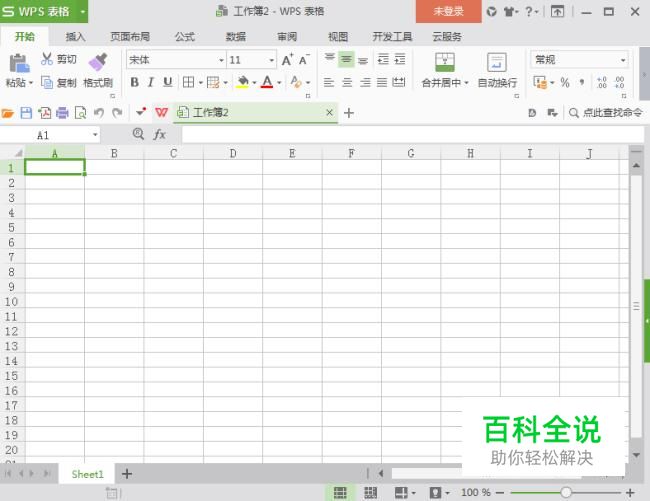Apply borders with the border grid icon
This screenshot has width=650, height=501.
pos(189,82)
